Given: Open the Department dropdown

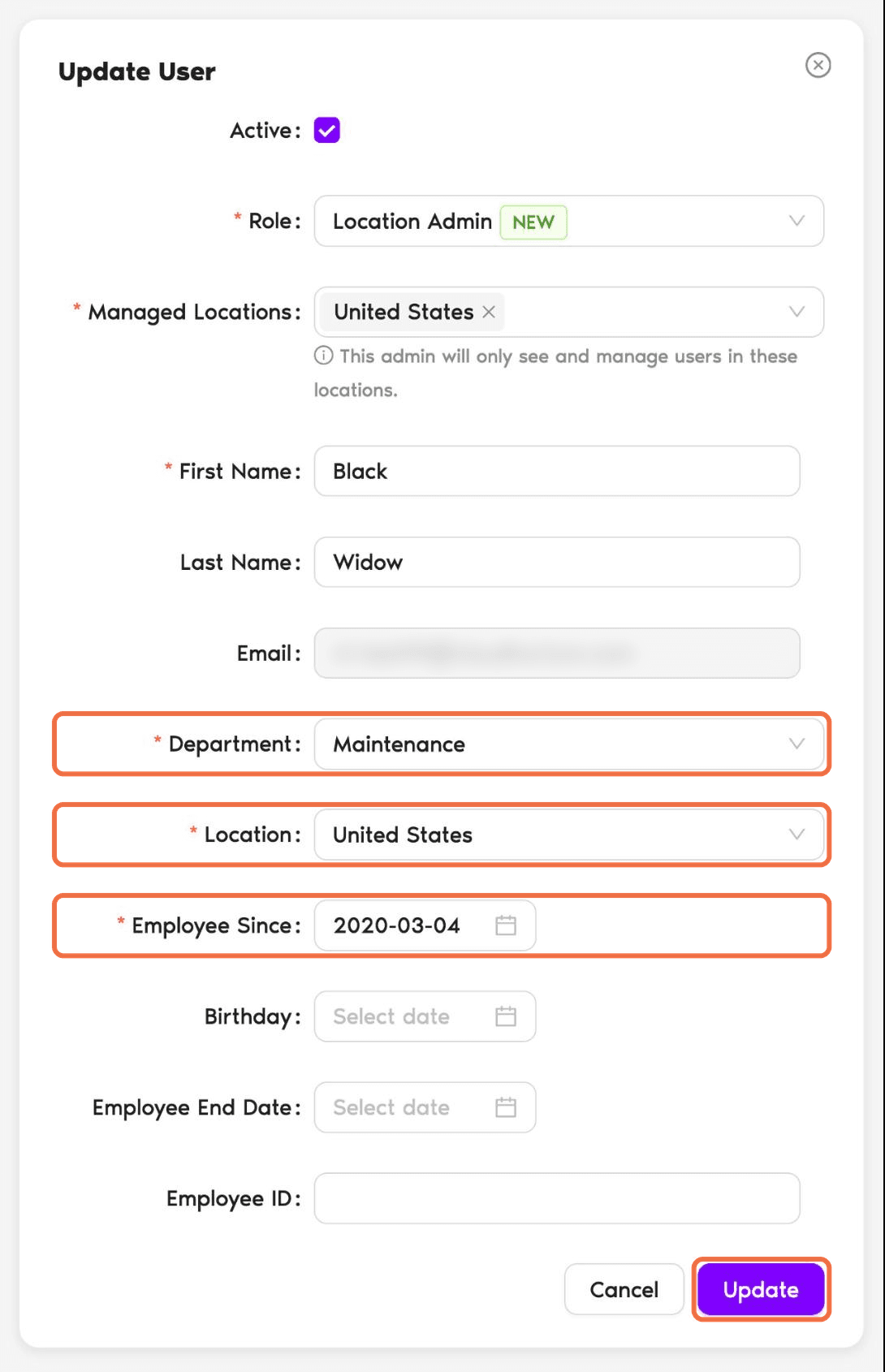Looking at the screenshot, I should point(568,744).
